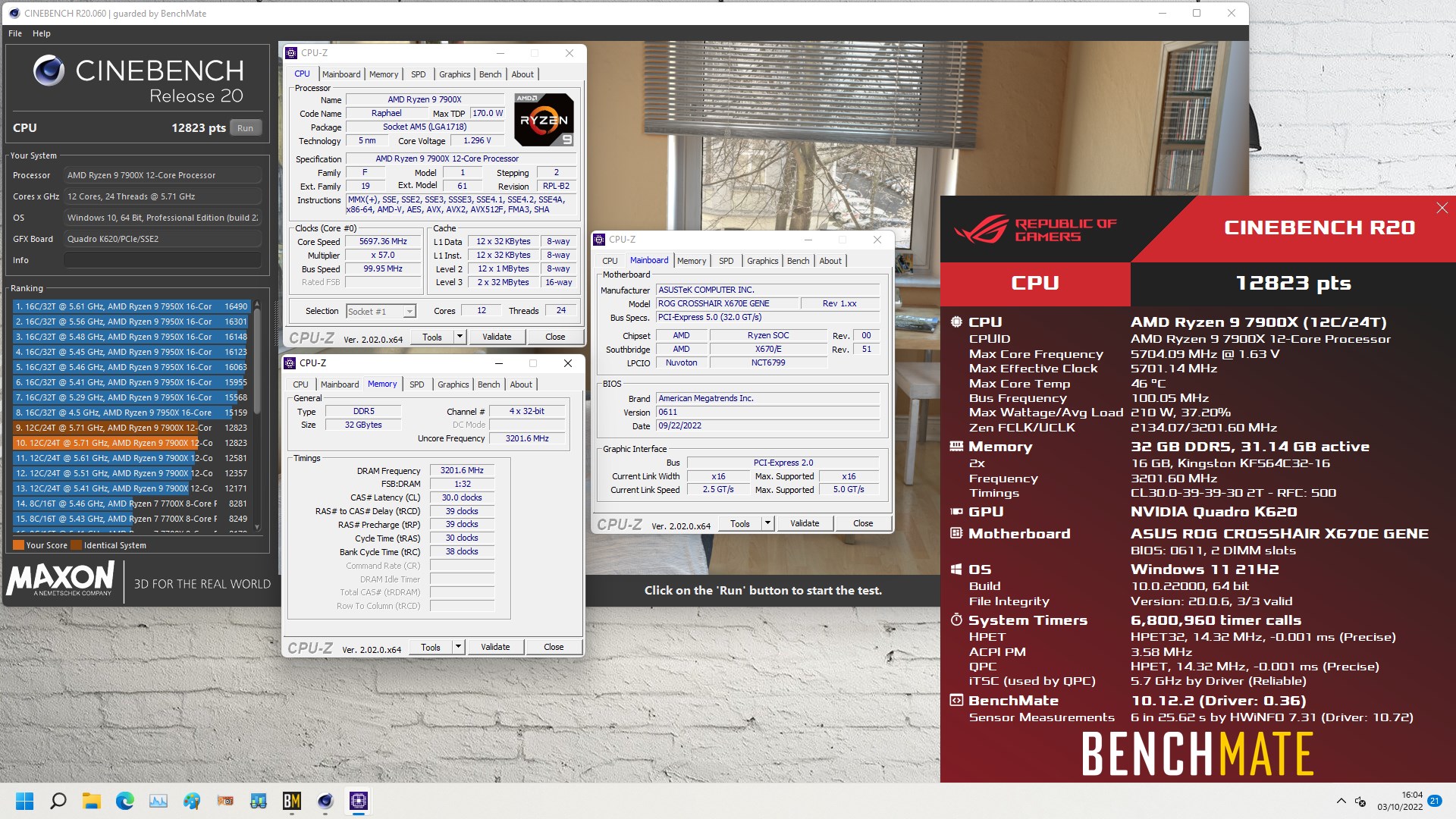
Task: Open File Explorer from taskbar
Action: tap(91, 801)
